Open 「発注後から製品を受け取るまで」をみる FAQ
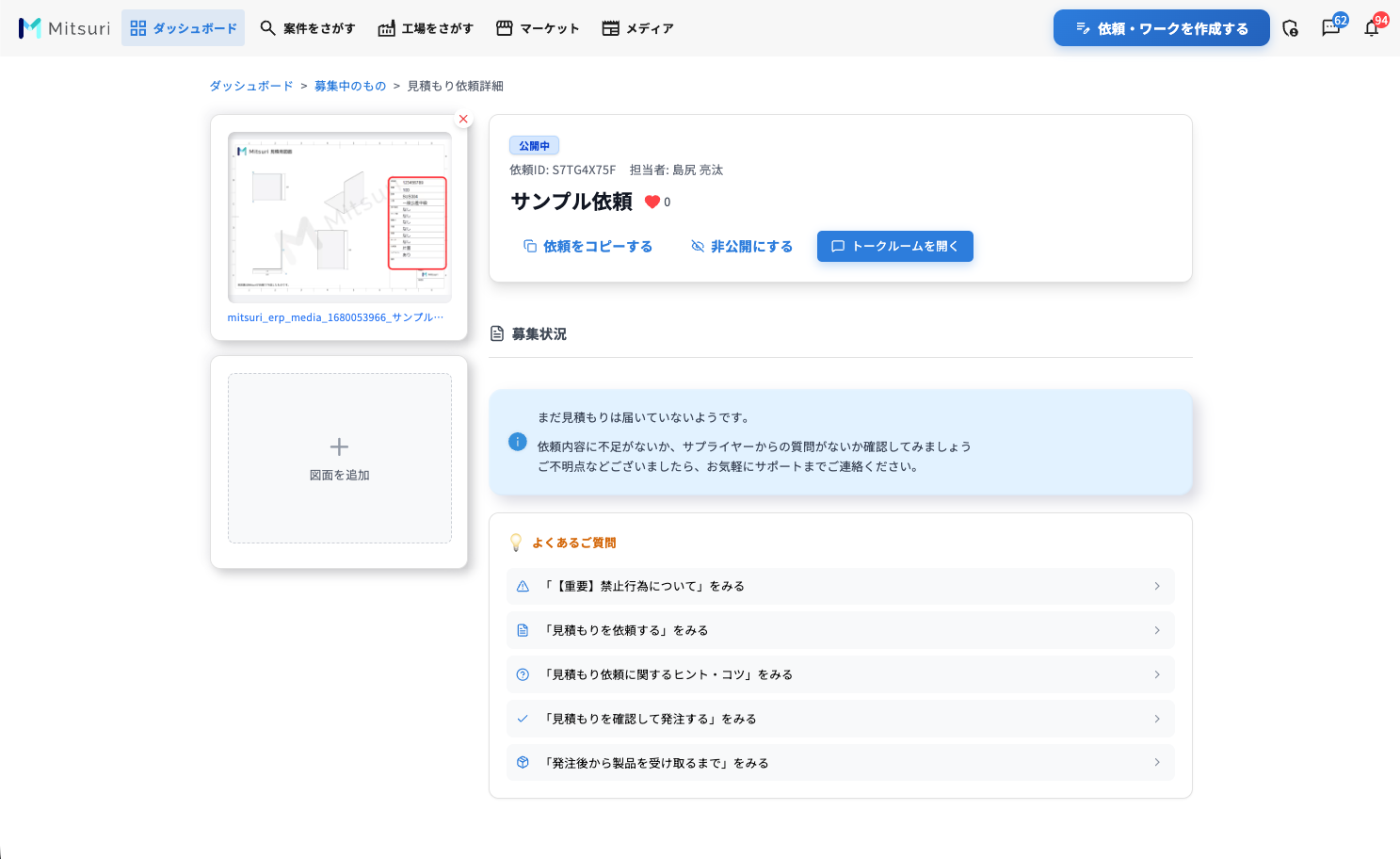 [841, 763]
